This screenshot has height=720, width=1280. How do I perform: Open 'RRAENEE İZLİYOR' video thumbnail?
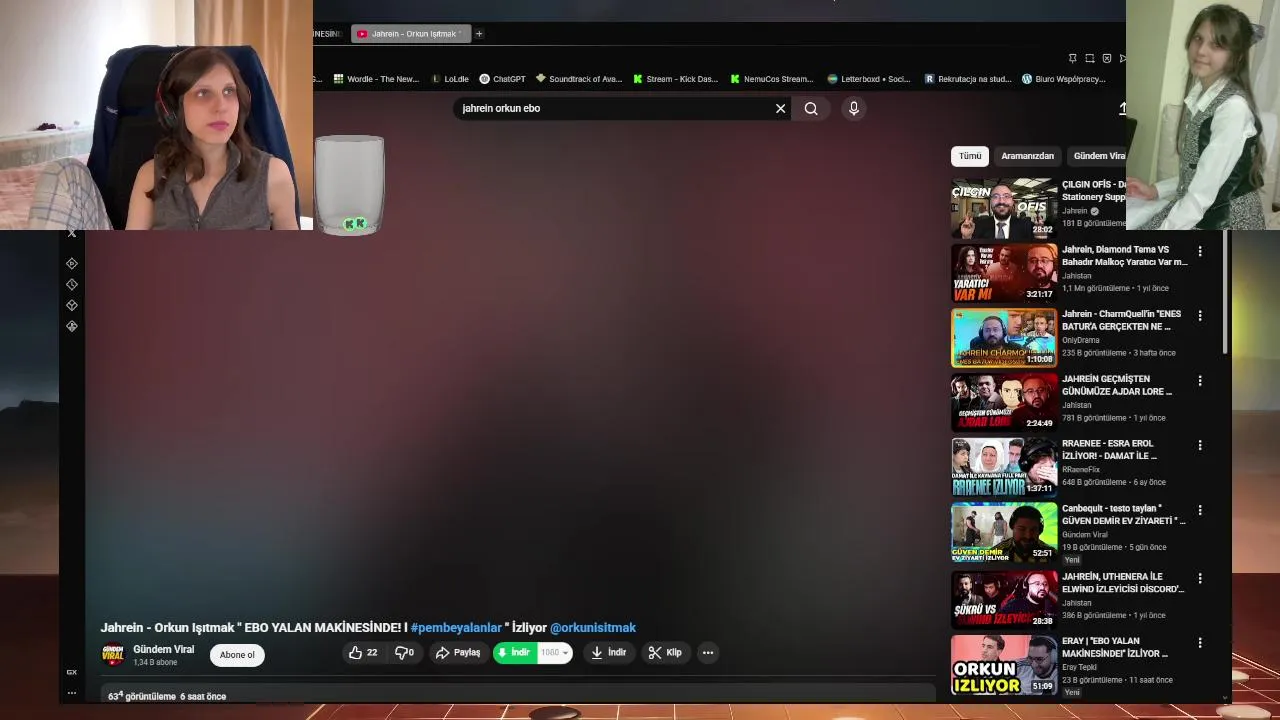(1004, 467)
